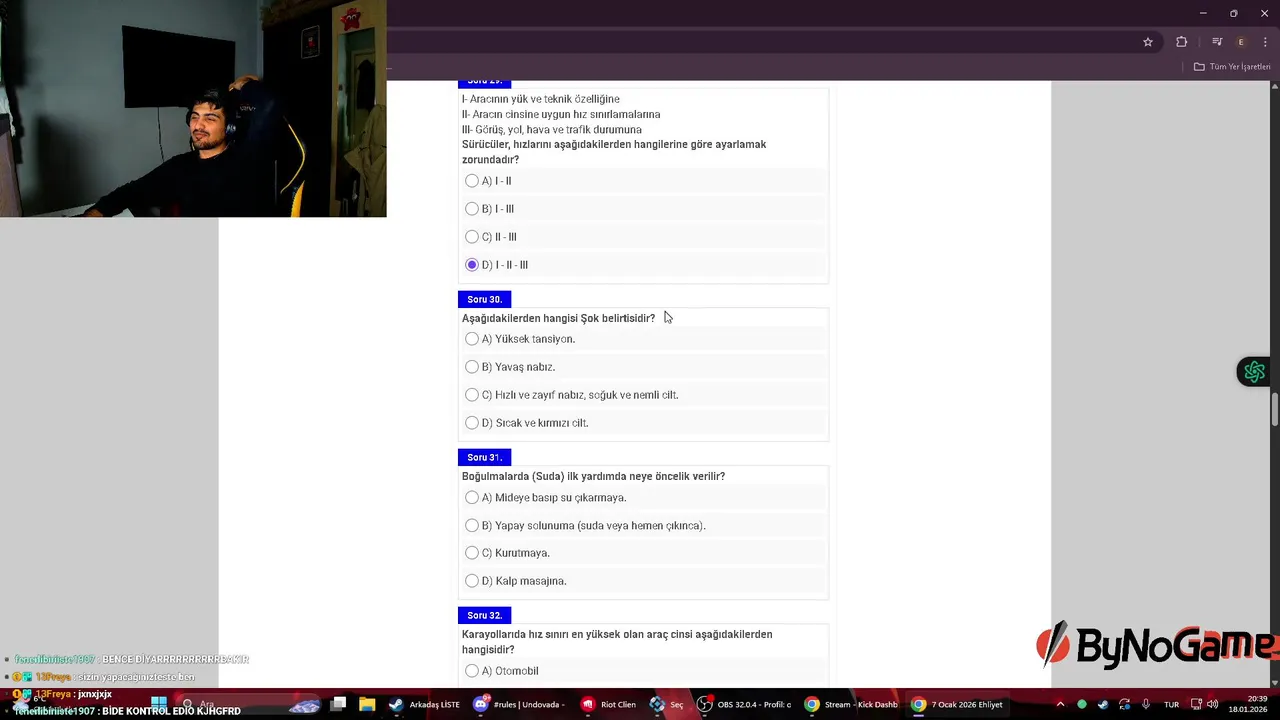Open File Explorer from the taskbar

(367, 704)
